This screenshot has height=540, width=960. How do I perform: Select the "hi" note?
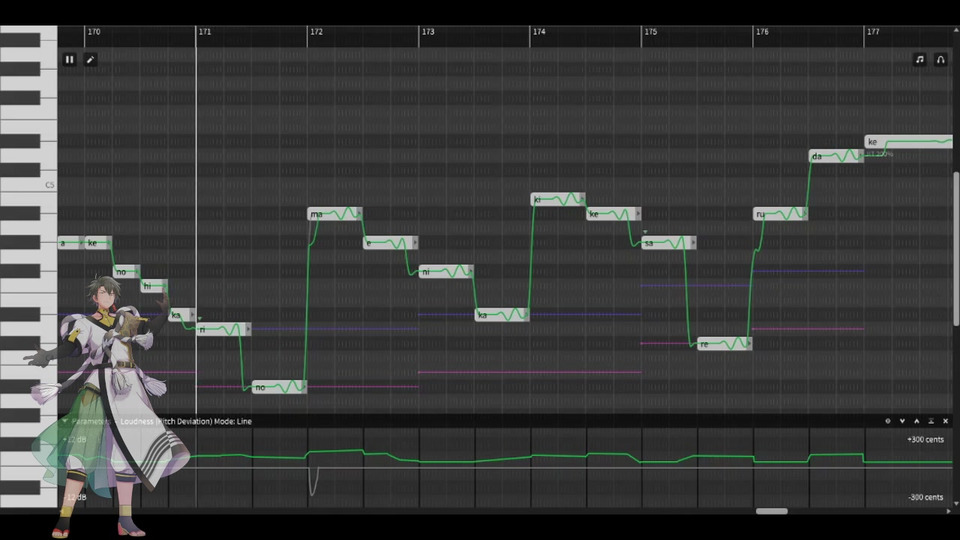(x=154, y=286)
